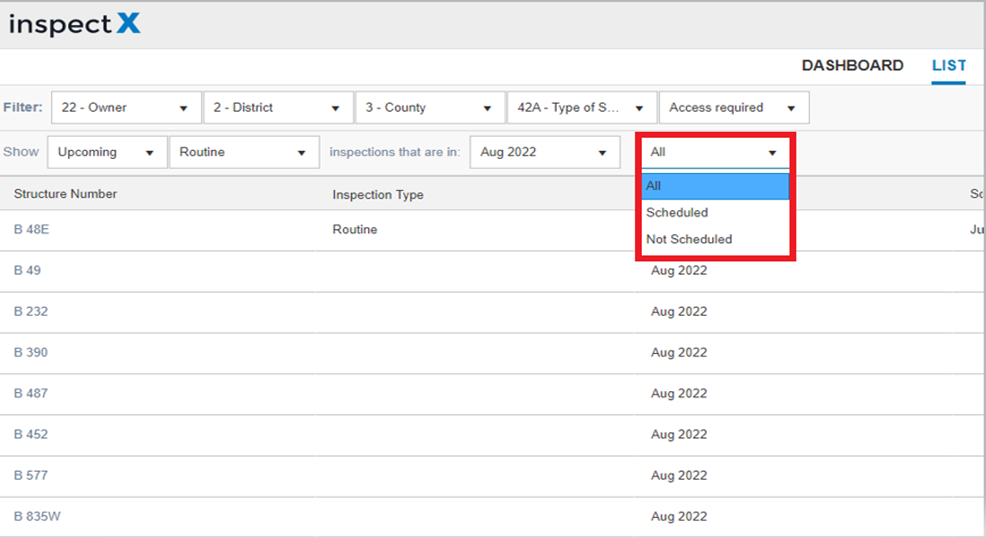Open the 3 - County dropdown

click(x=431, y=107)
